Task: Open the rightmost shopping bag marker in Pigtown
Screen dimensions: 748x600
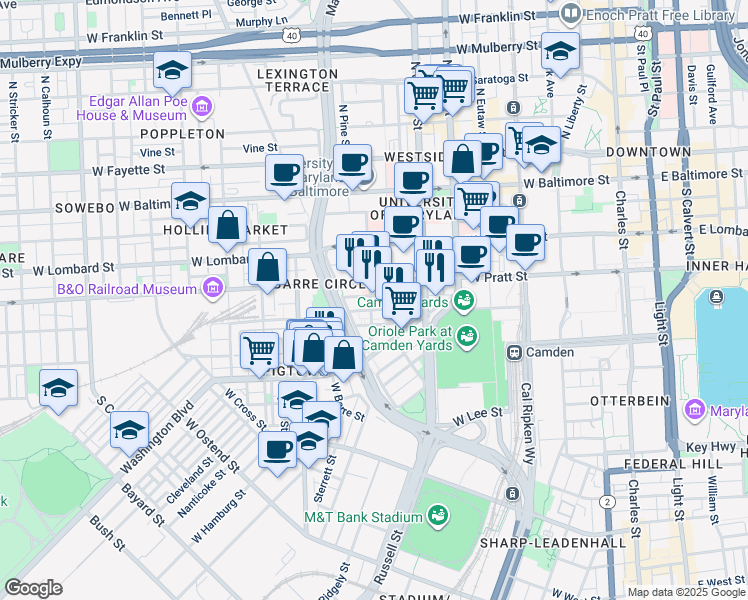Action: [x=343, y=356]
